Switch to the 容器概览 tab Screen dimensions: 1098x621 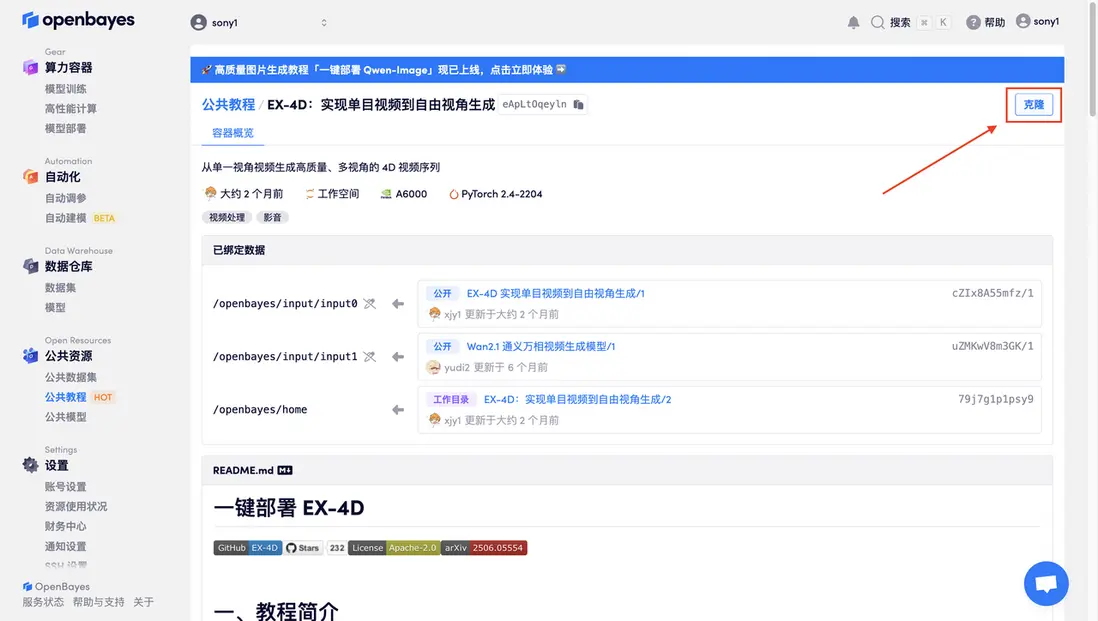pos(233,133)
